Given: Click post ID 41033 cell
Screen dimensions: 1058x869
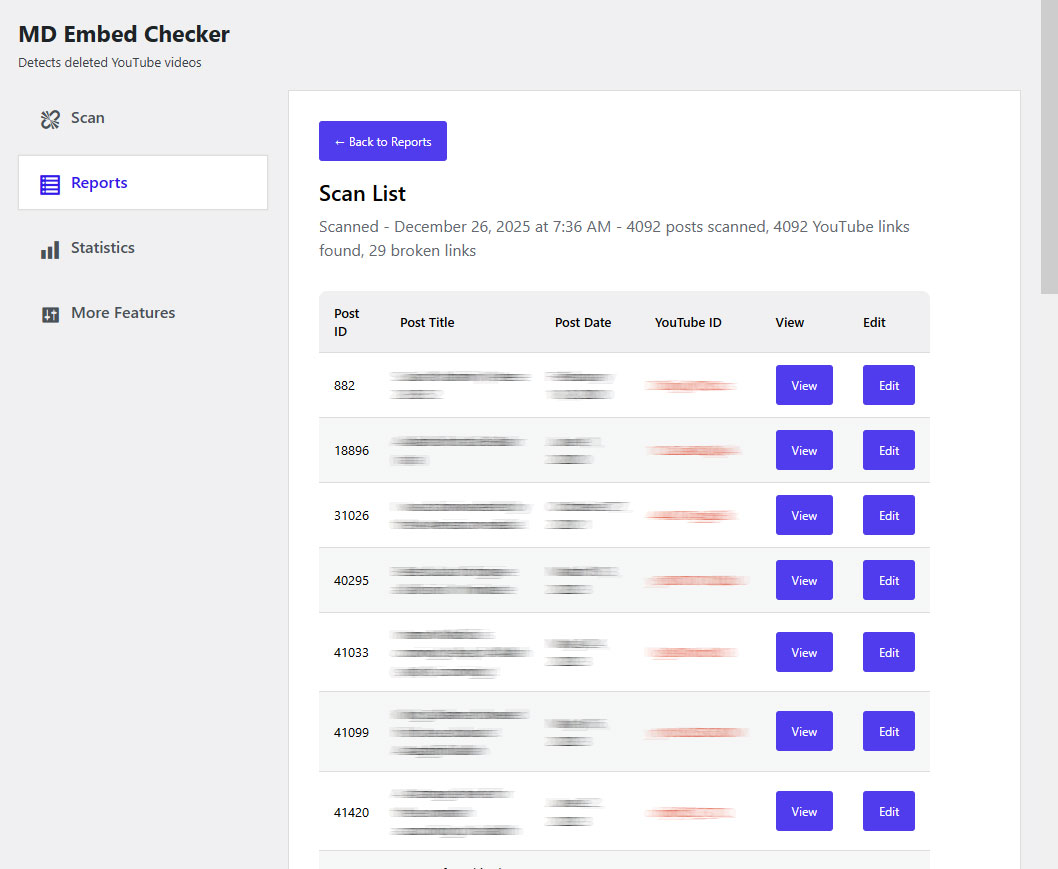Looking at the screenshot, I should tap(352, 652).
